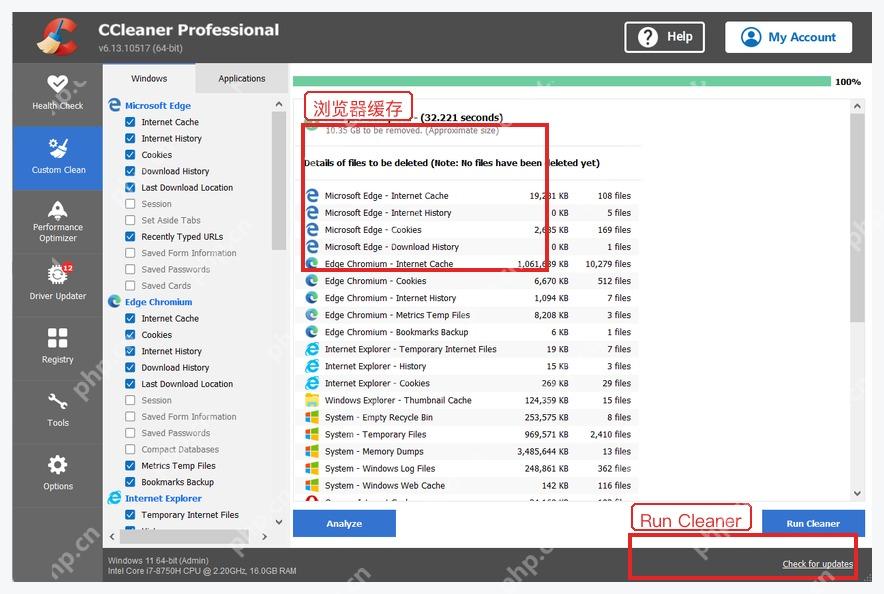This screenshot has height=594, width=884.
Task: Click icon of Microsoft Edge - Cookies result row
Action: pyautogui.click(x=312, y=229)
